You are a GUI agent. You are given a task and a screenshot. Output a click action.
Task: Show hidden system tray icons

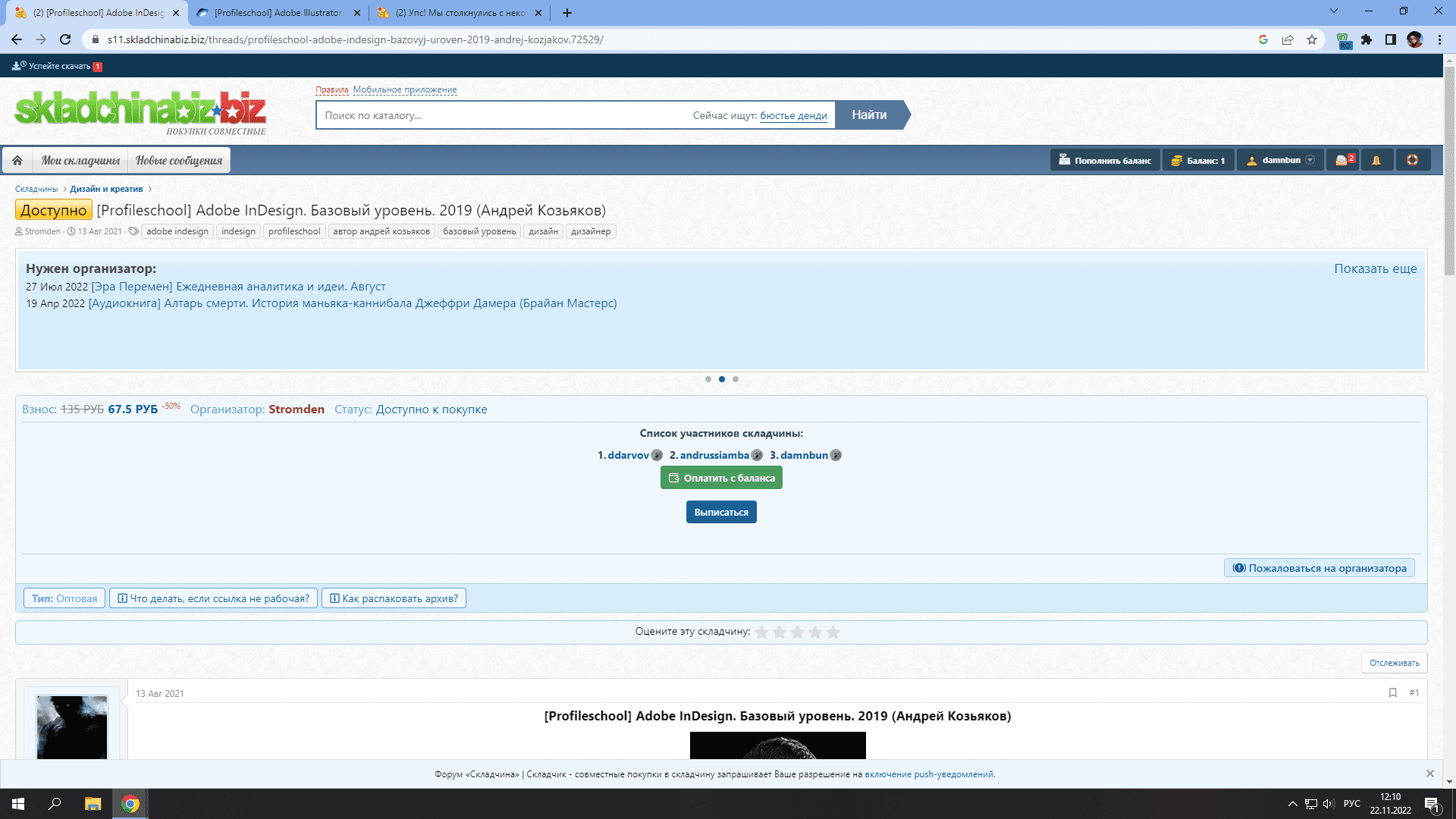click(1292, 804)
